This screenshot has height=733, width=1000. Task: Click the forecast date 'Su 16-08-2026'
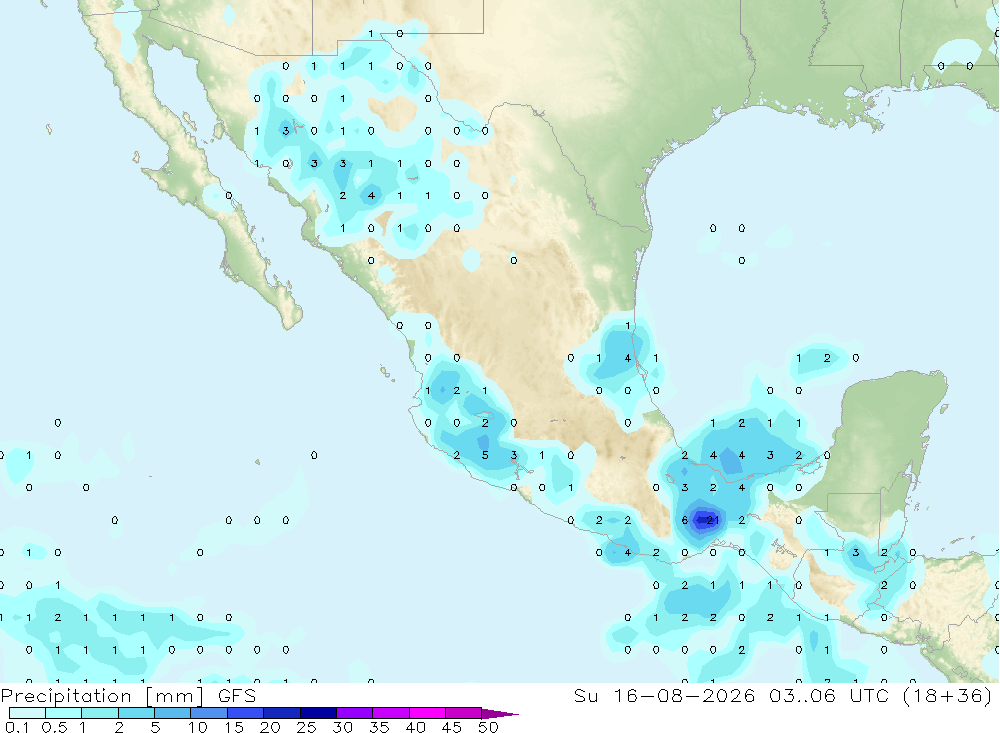click(665, 695)
